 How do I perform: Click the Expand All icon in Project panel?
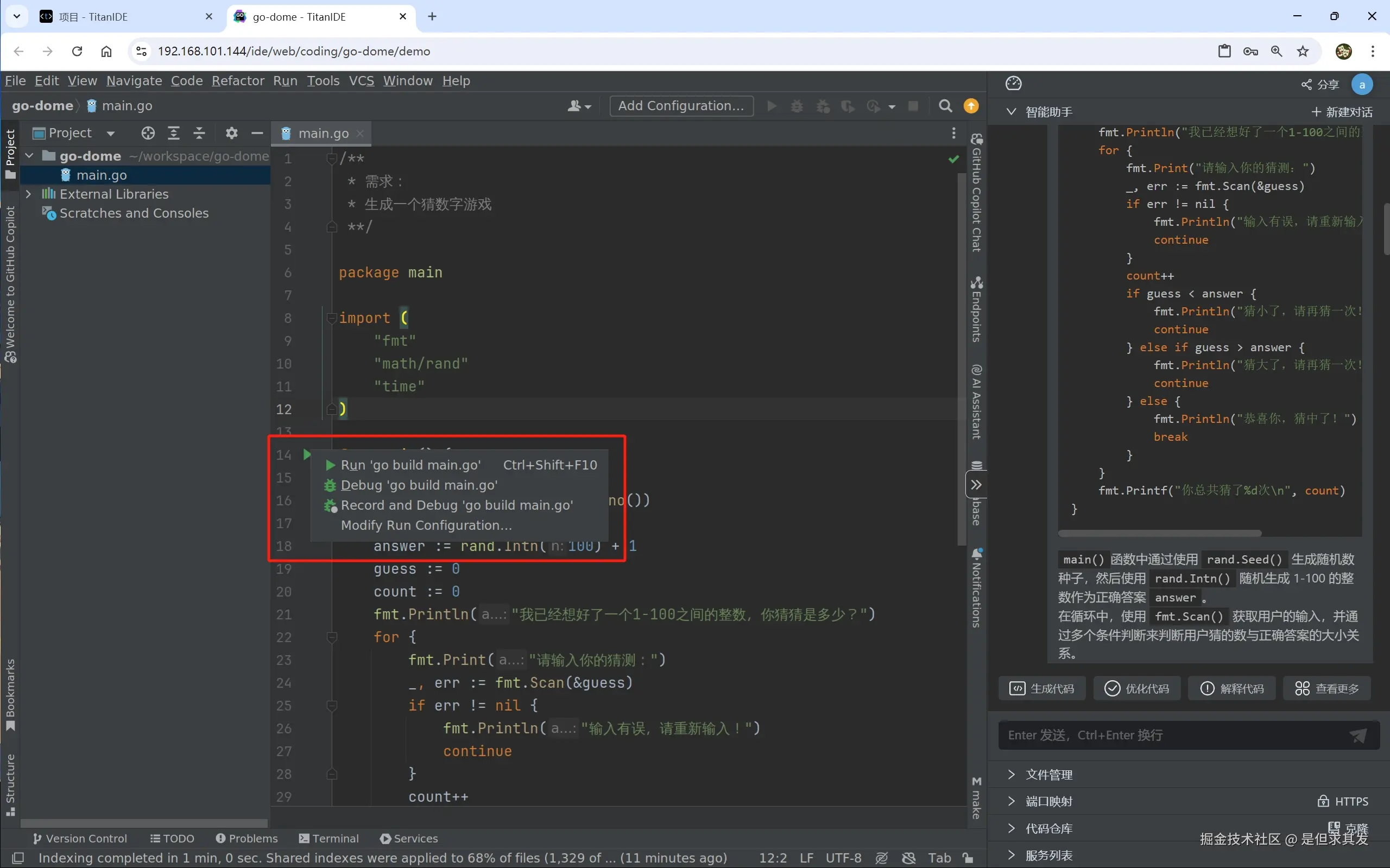[x=173, y=133]
